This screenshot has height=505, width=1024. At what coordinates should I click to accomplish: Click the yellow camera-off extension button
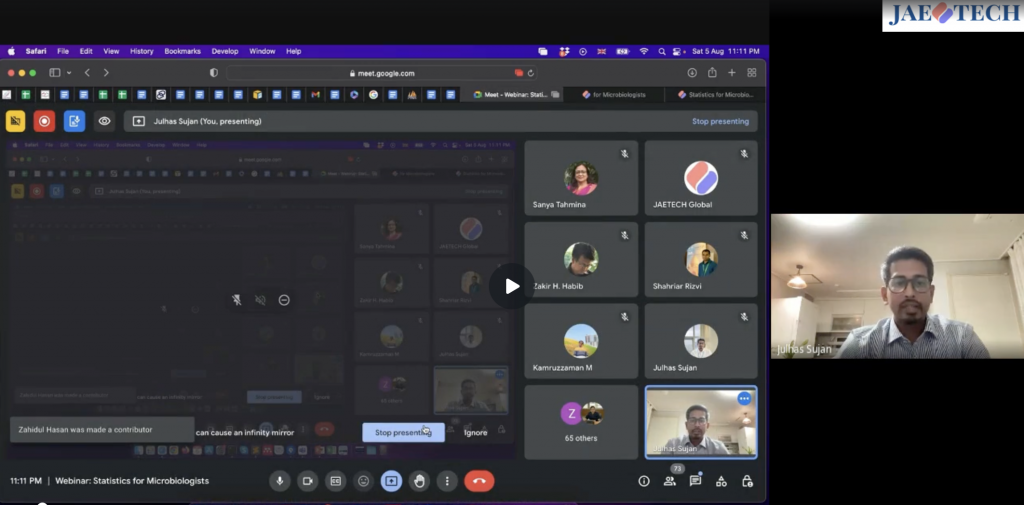(16, 121)
